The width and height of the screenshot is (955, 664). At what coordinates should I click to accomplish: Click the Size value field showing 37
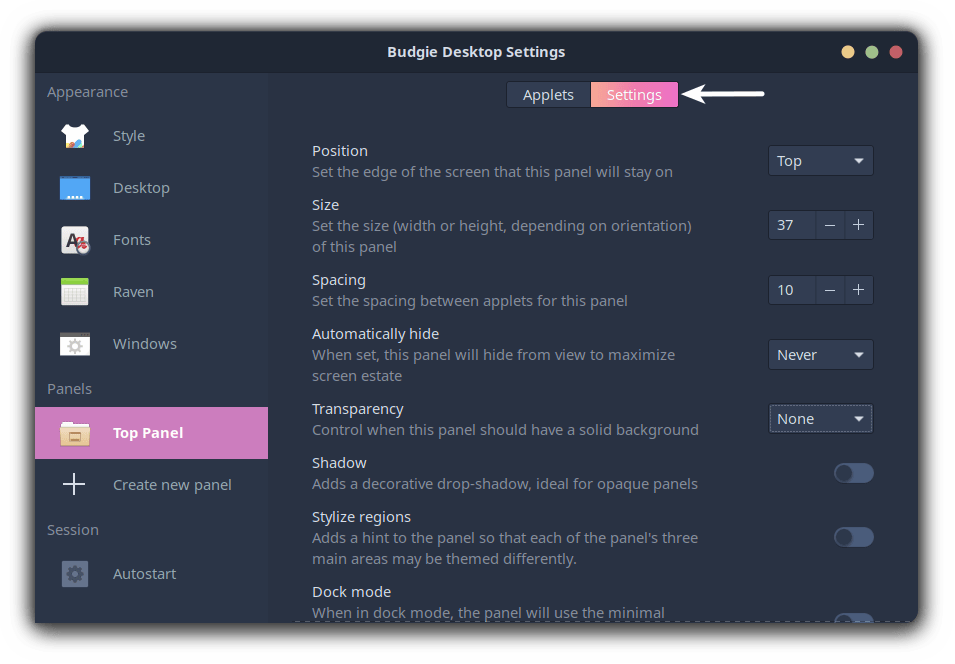(x=792, y=225)
